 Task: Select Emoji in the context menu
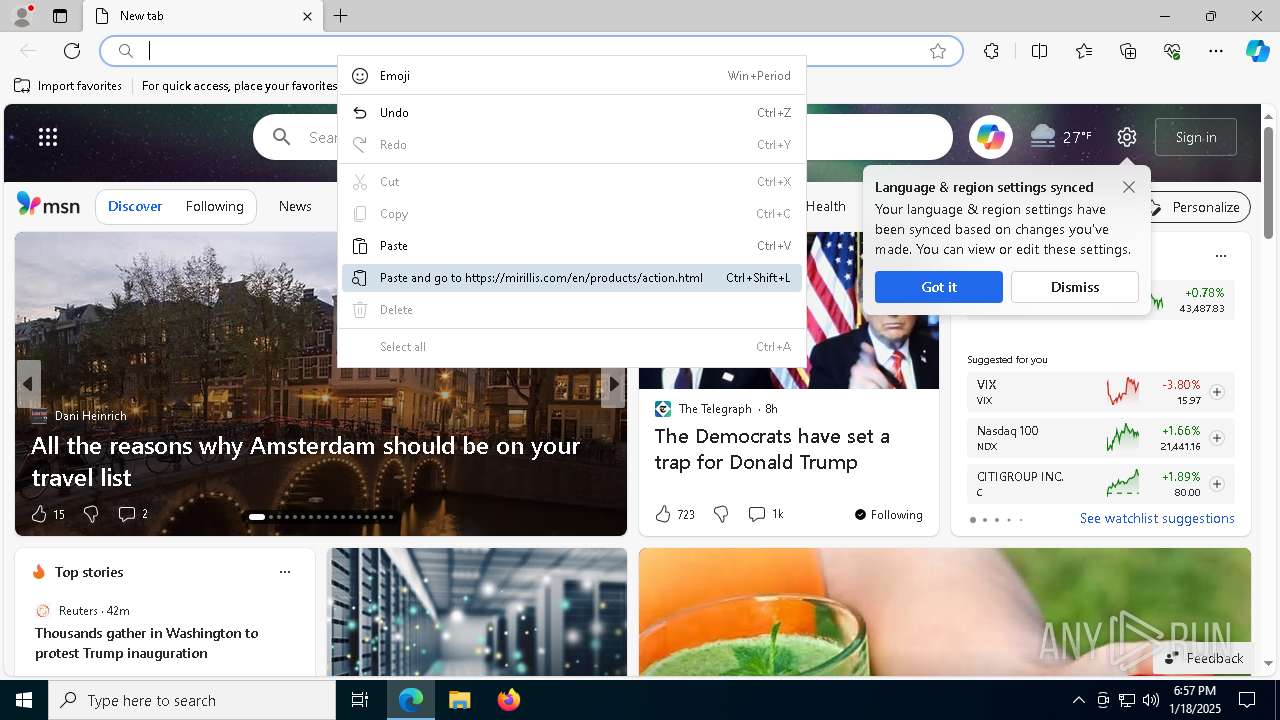point(572,76)
